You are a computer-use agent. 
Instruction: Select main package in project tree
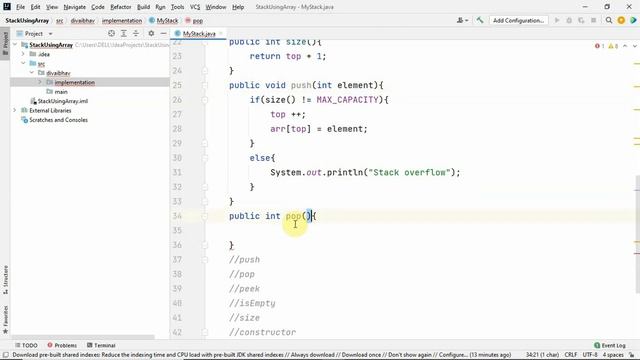pos(61,92)
